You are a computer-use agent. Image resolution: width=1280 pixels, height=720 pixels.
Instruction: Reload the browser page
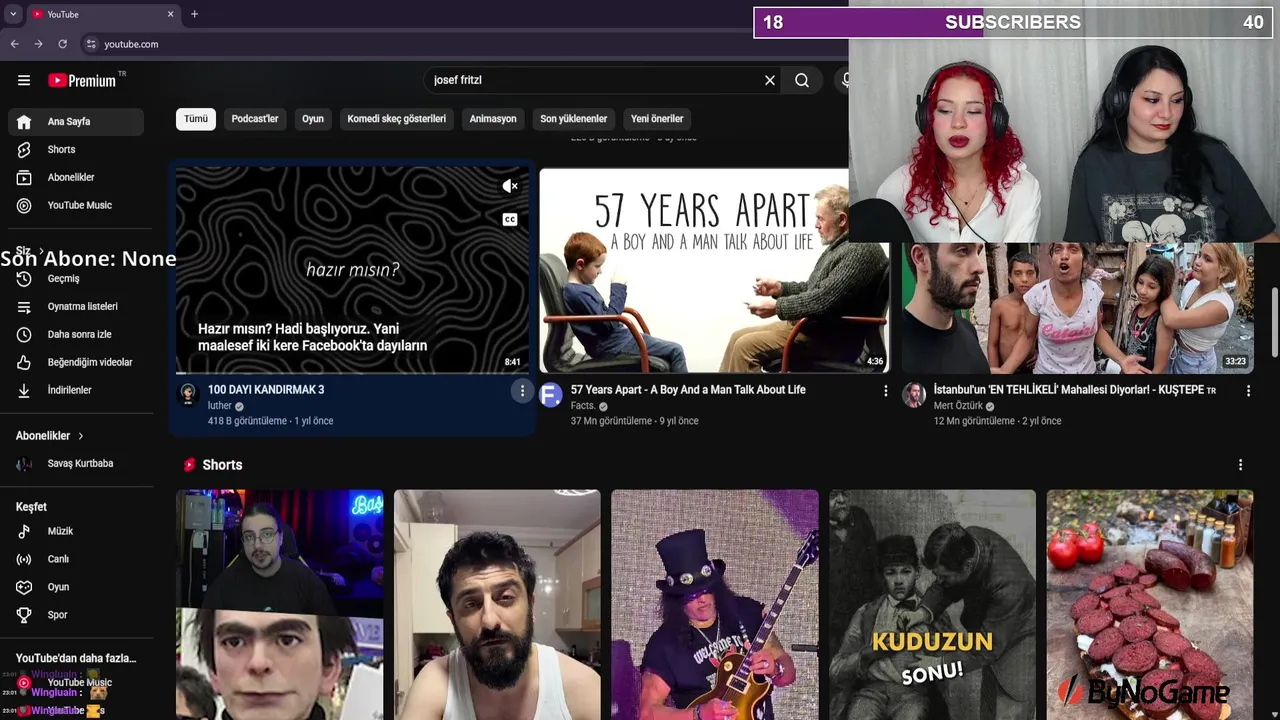pyautogui.click(x=62, y=44)
